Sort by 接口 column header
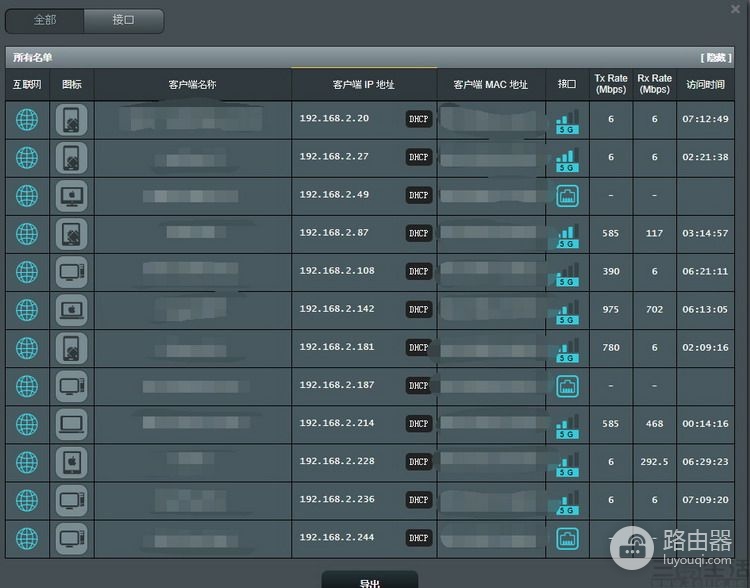750x588 pixels. 567,84
